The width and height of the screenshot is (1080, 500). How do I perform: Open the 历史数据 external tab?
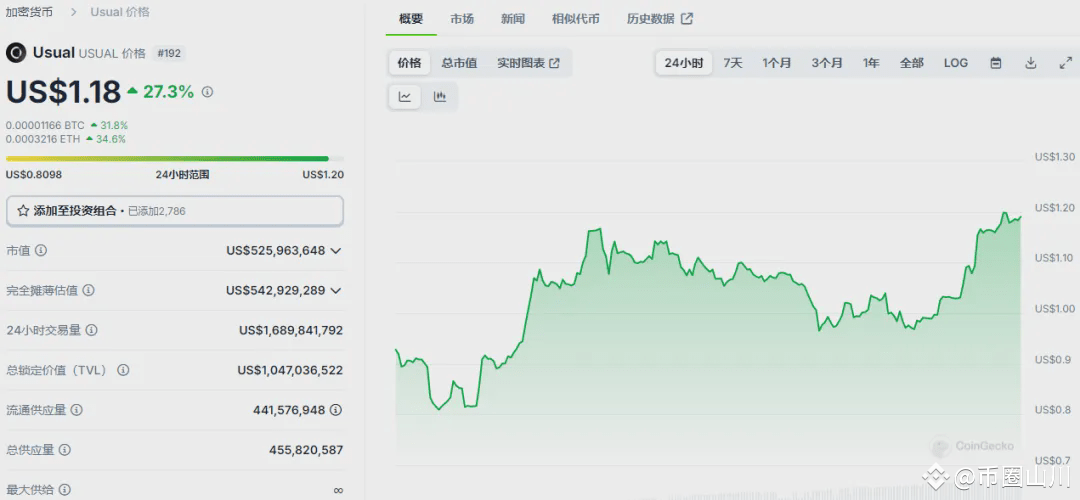659,19
